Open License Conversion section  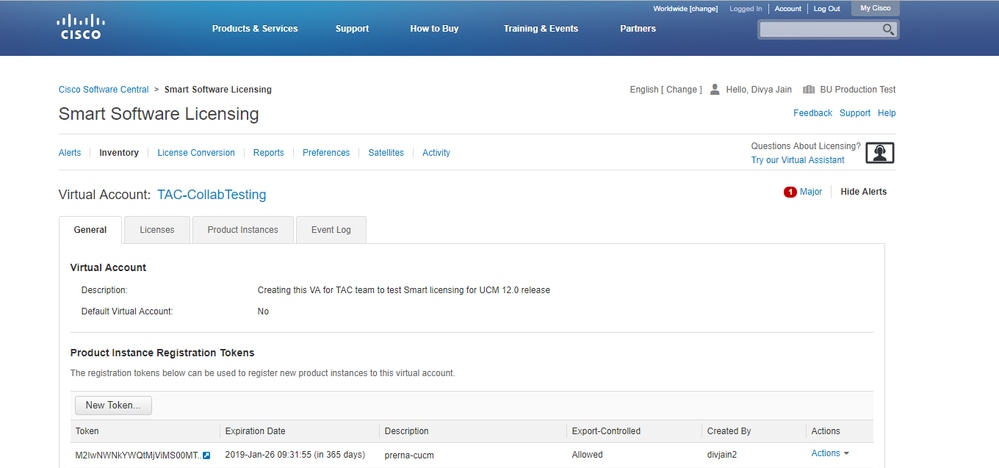click(x=196, y=153)
